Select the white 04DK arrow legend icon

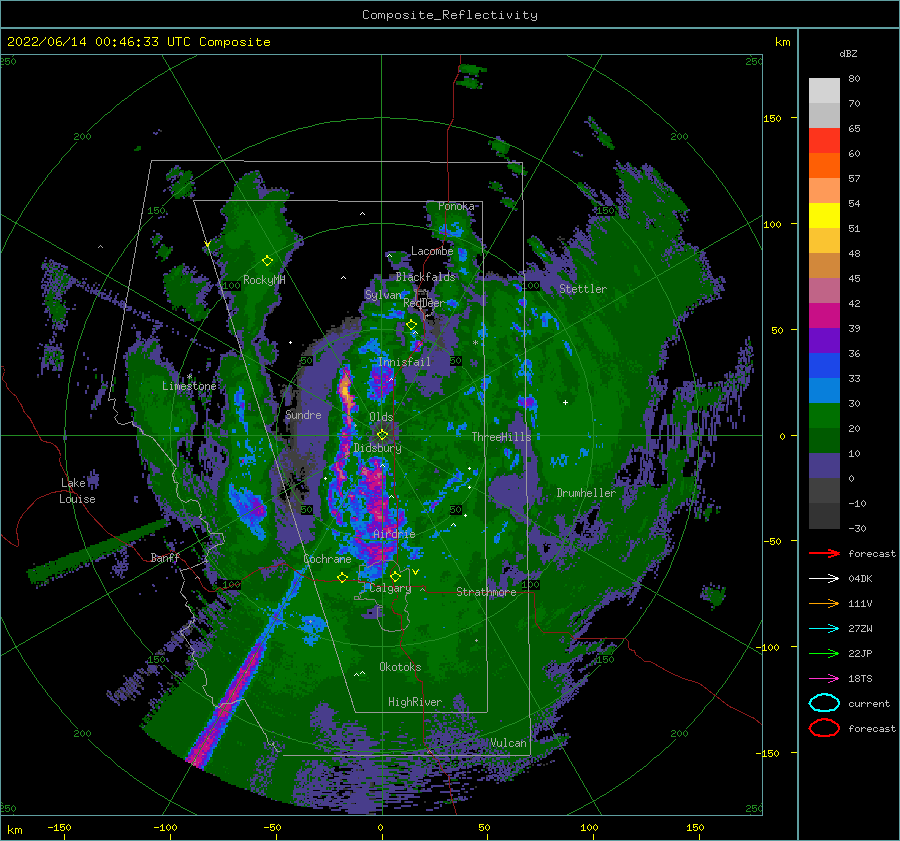[824, 578]
